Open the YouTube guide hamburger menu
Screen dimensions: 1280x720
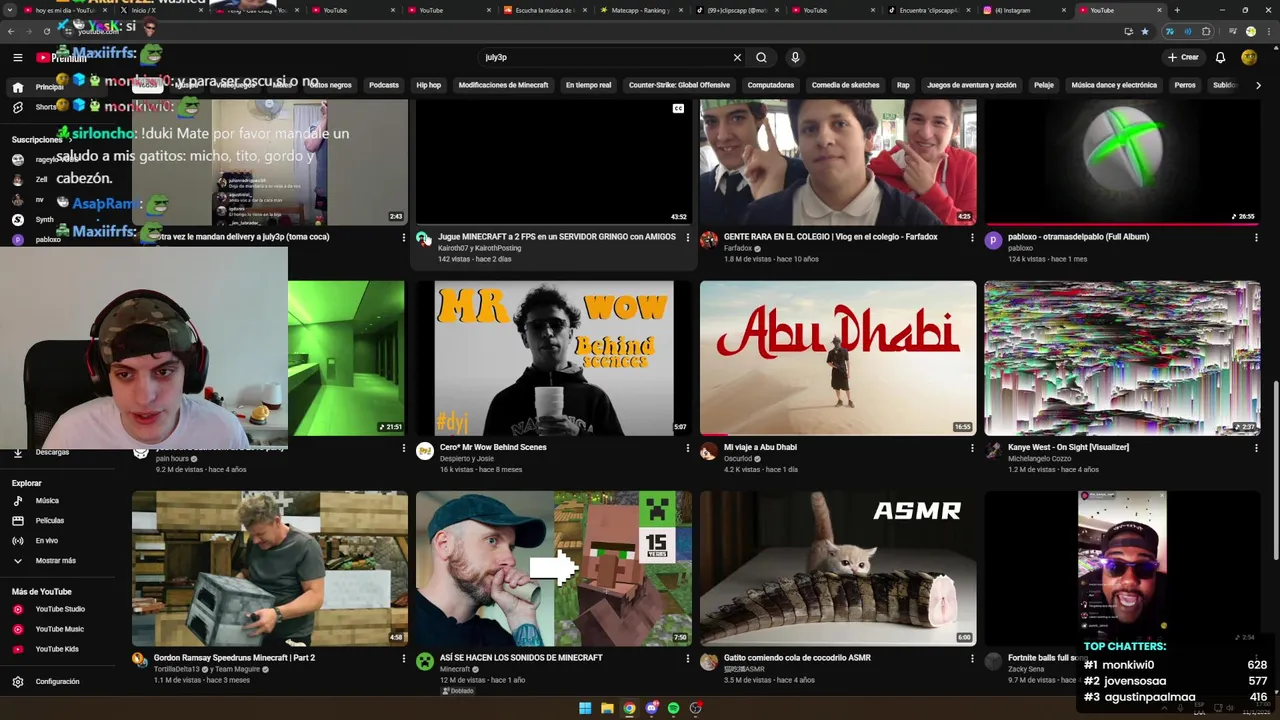17,57
